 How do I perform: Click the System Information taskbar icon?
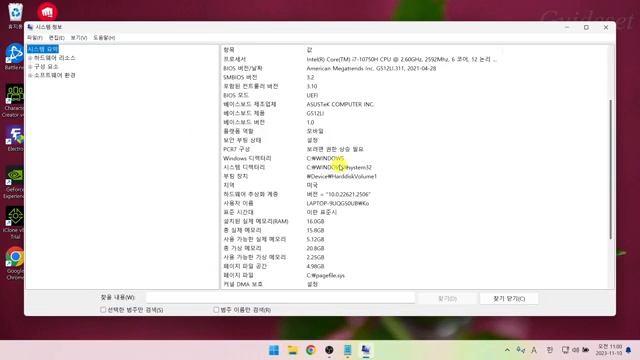[366, 350]
